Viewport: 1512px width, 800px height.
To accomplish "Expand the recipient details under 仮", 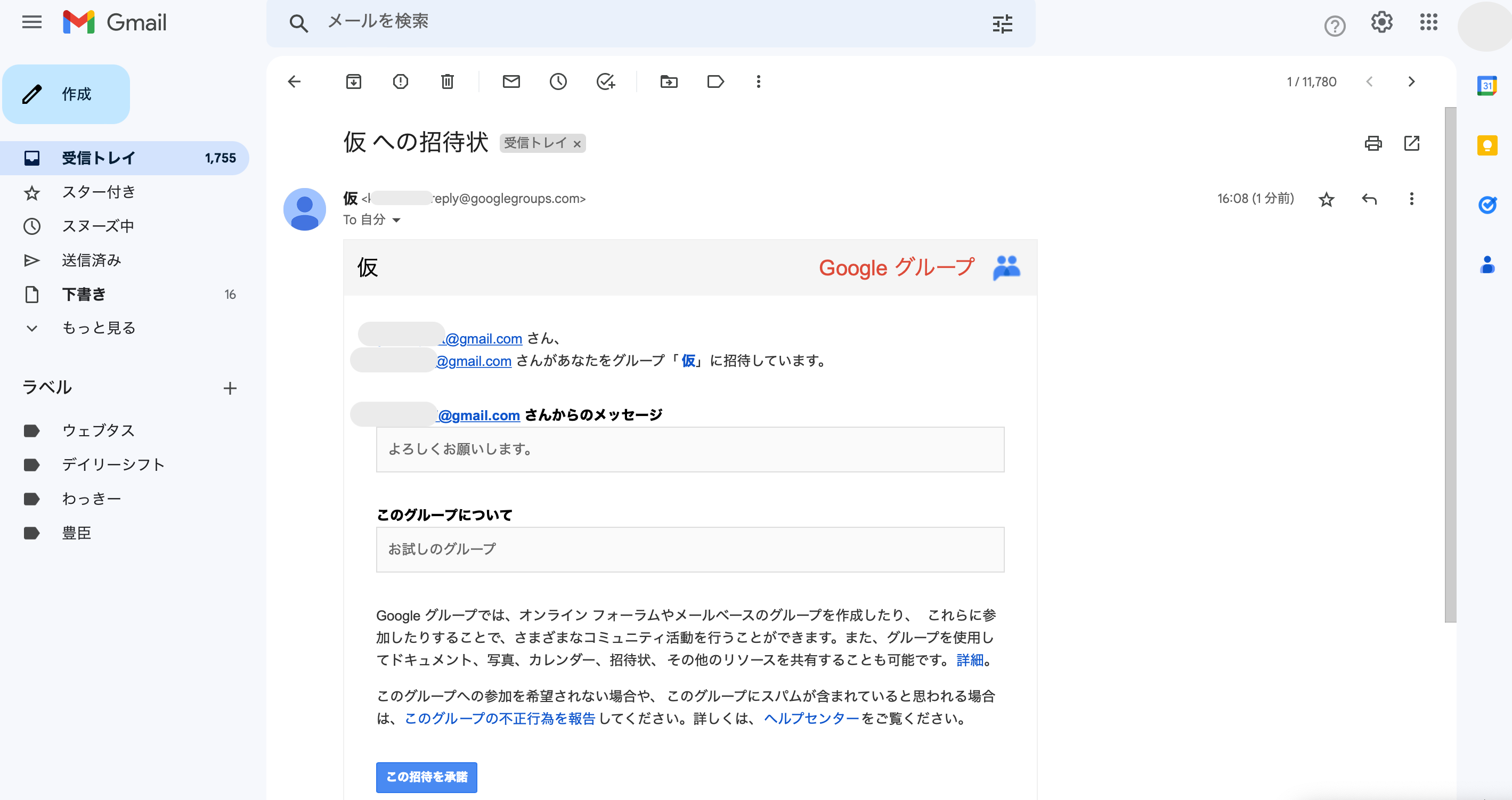I will (397, 220).
